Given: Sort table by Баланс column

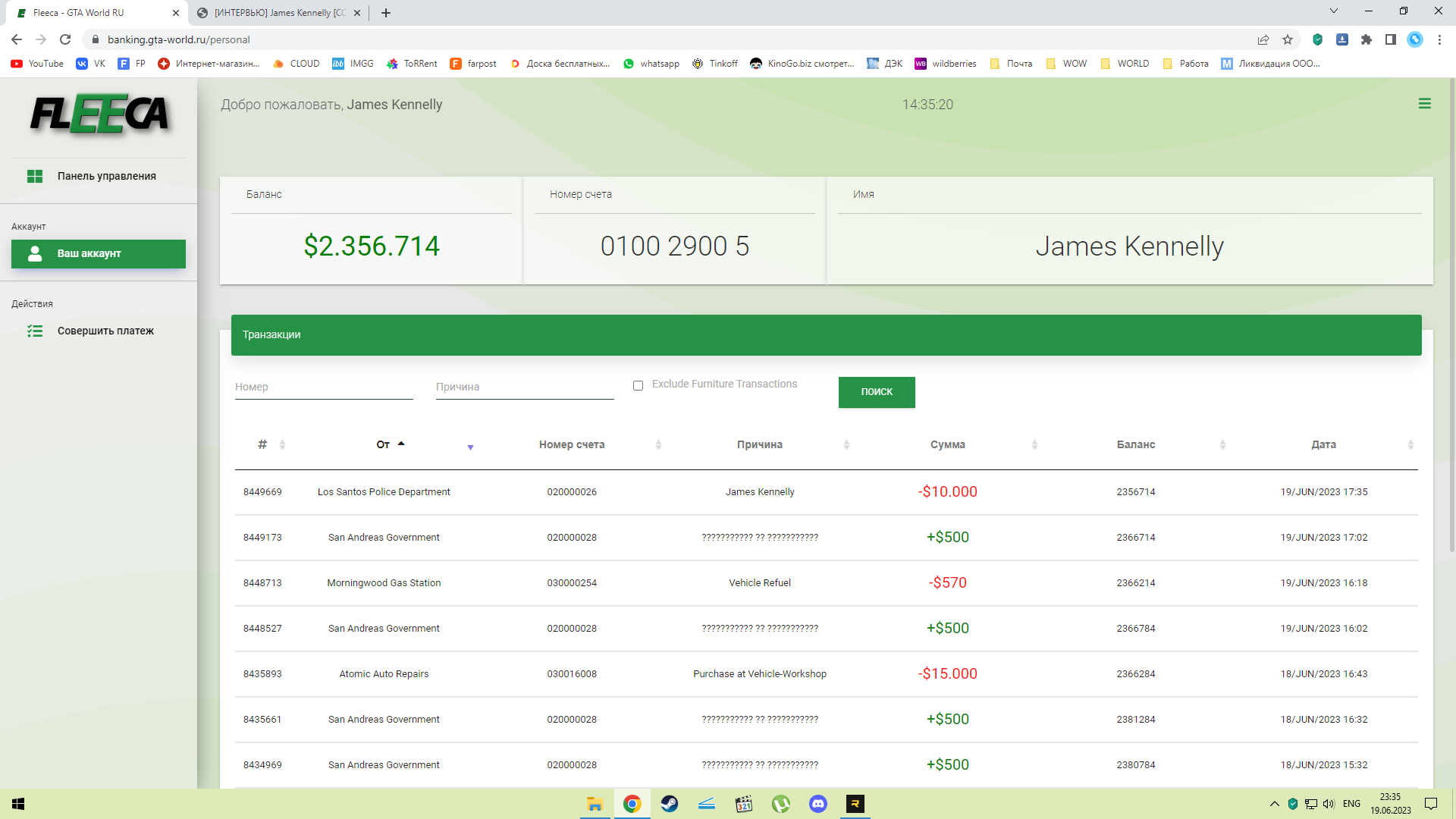Looking at the screenshot, I should click(1136, 444).
